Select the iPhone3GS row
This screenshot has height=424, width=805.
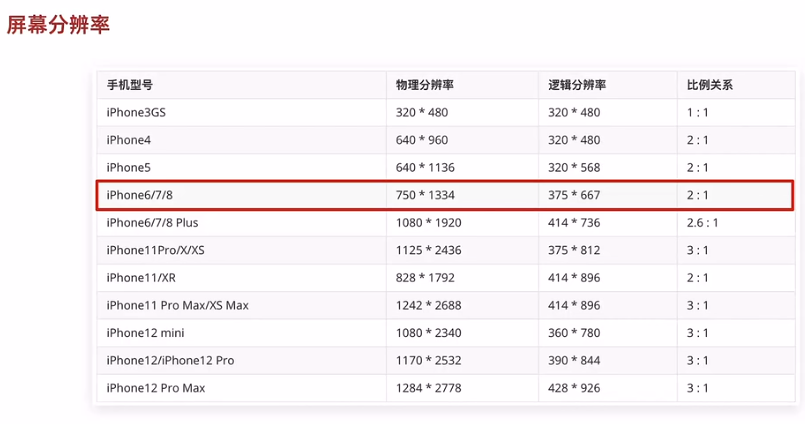click(136, 113)
